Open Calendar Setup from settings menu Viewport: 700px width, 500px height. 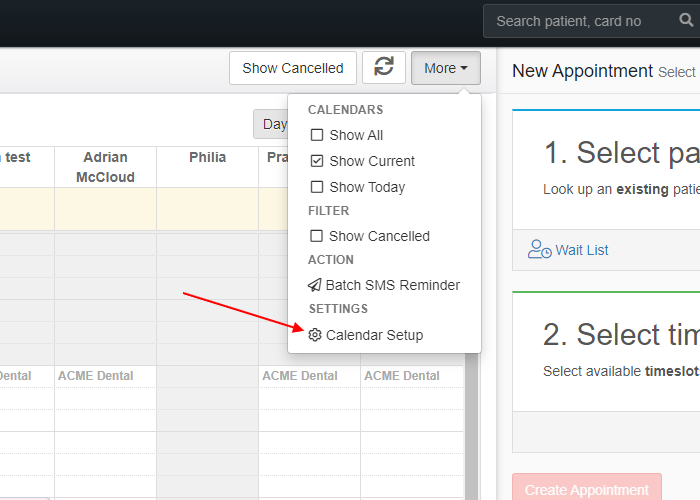tap(374, 335)
